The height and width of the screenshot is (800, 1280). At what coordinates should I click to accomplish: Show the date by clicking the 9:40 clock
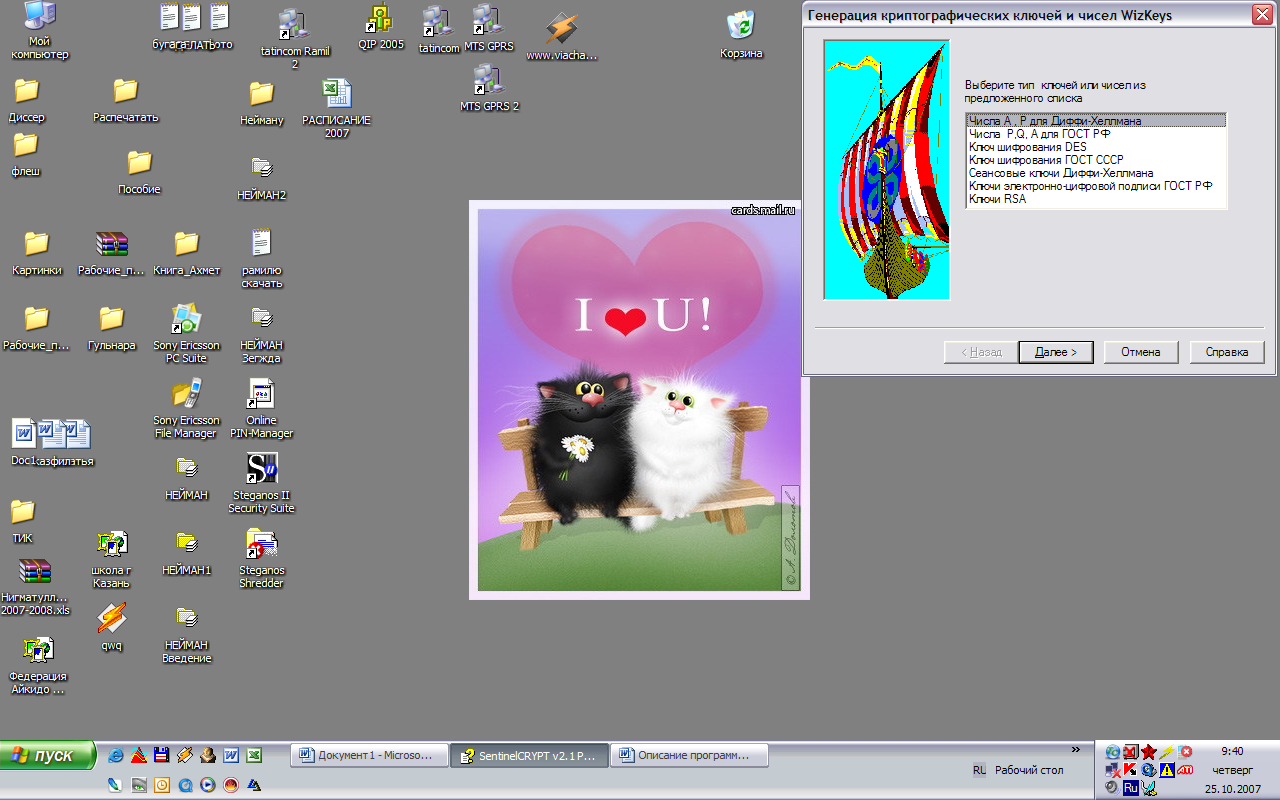coord(1232,751)
